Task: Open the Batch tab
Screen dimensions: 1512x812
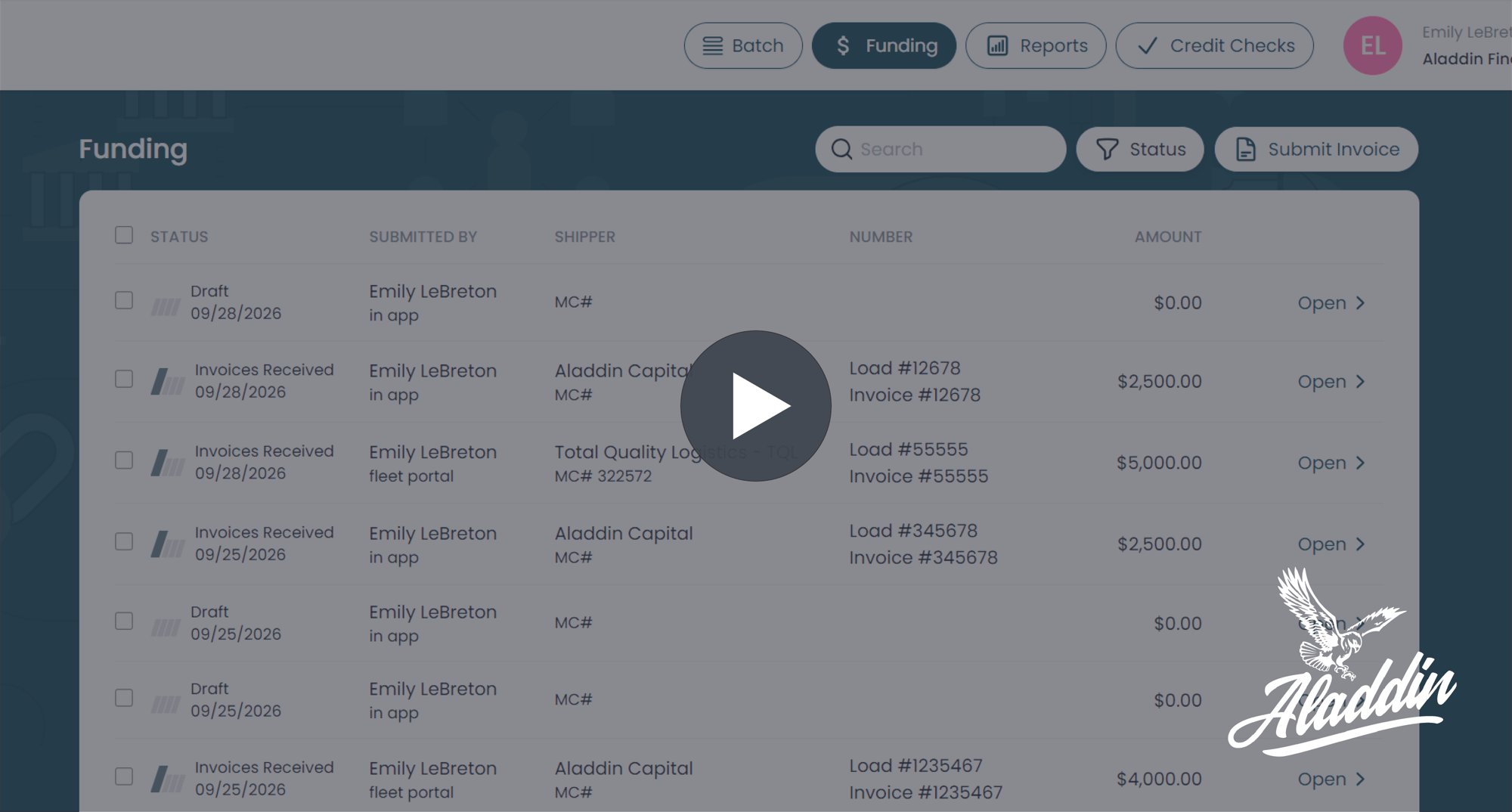Action: [743, 45]
